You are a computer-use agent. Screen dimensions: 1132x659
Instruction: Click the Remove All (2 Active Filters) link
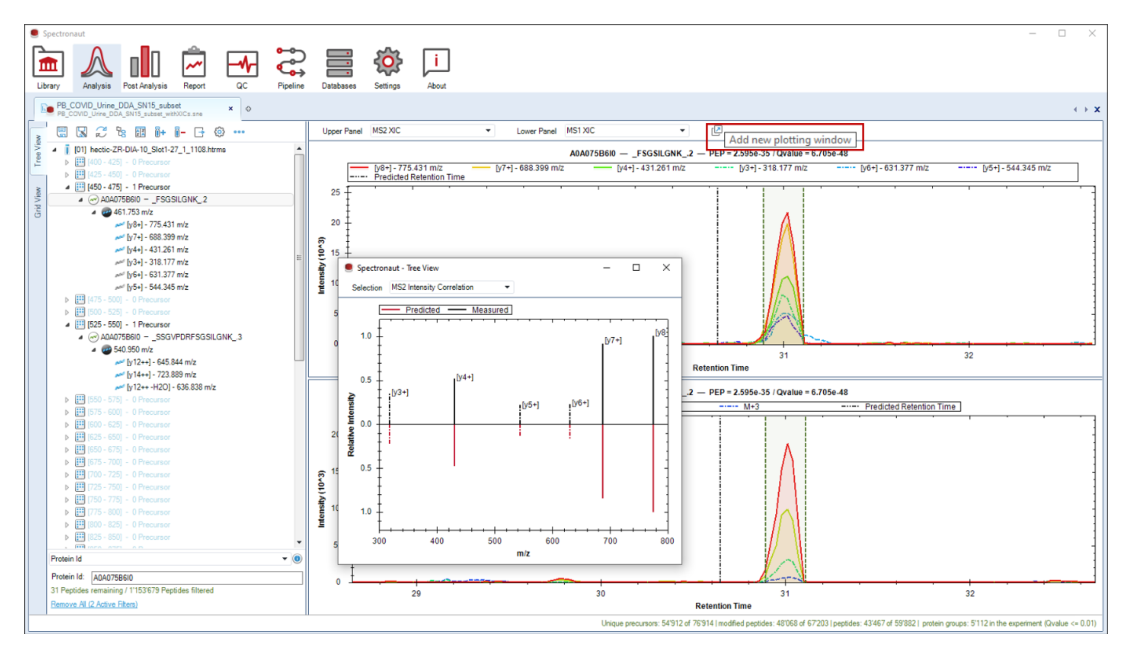pos(94,604)
